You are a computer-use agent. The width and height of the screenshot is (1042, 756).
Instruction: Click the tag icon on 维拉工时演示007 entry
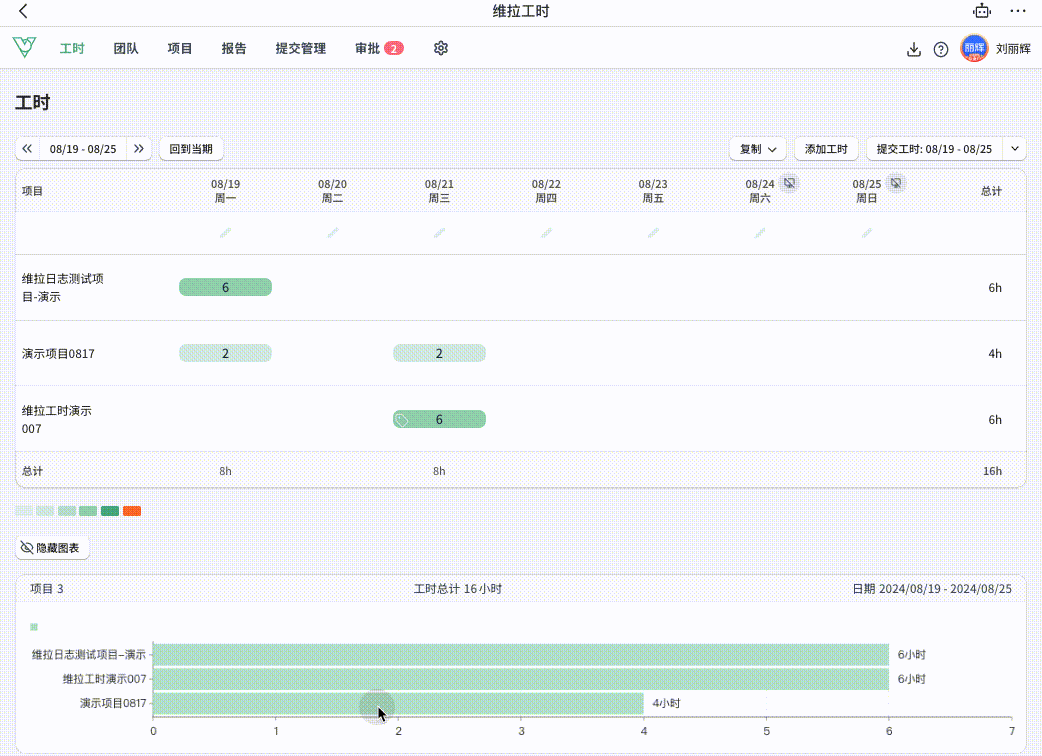[402, 420]
